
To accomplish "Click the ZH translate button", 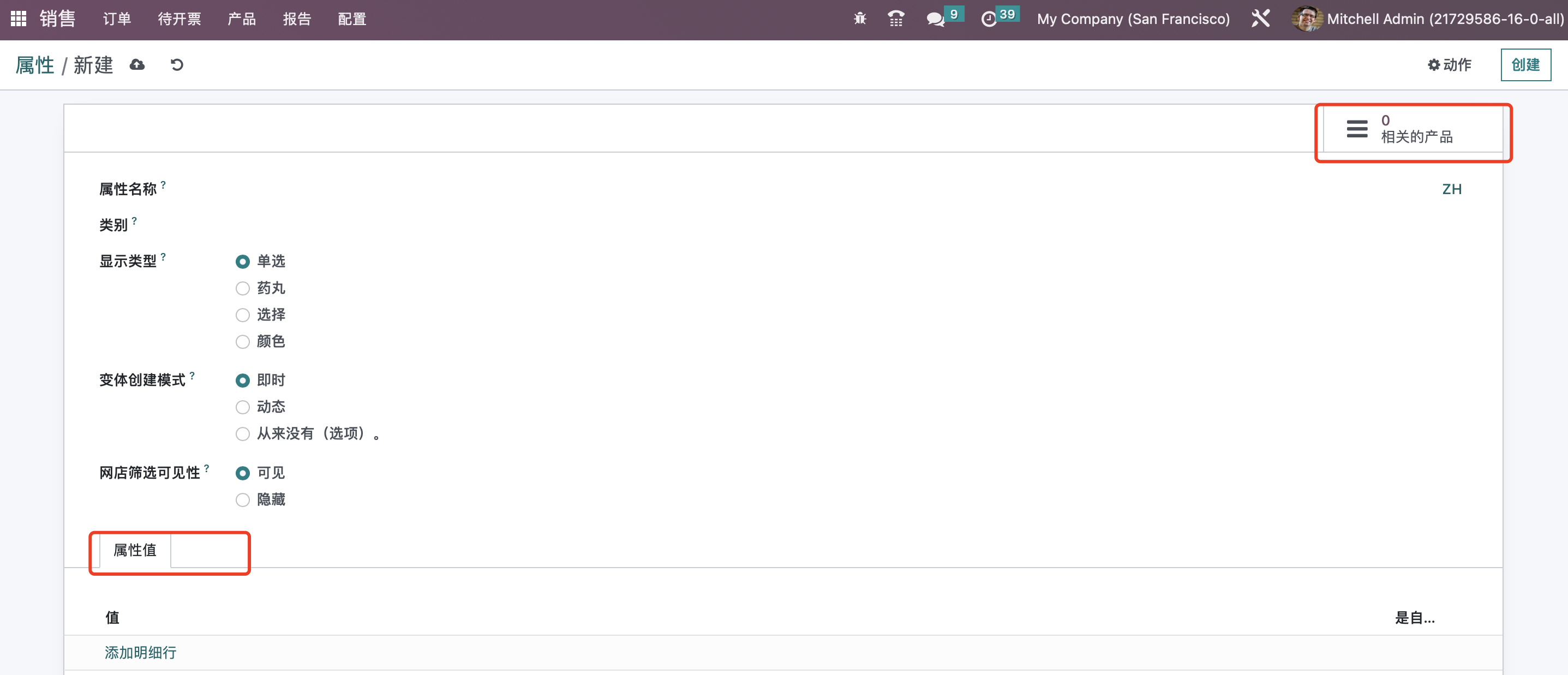I will (x=1452, y=189).
